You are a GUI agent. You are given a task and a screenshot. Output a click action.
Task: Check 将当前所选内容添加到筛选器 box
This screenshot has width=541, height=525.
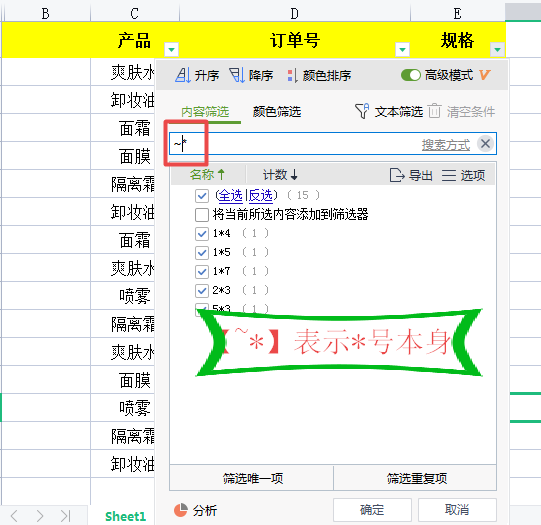(202, 215)
